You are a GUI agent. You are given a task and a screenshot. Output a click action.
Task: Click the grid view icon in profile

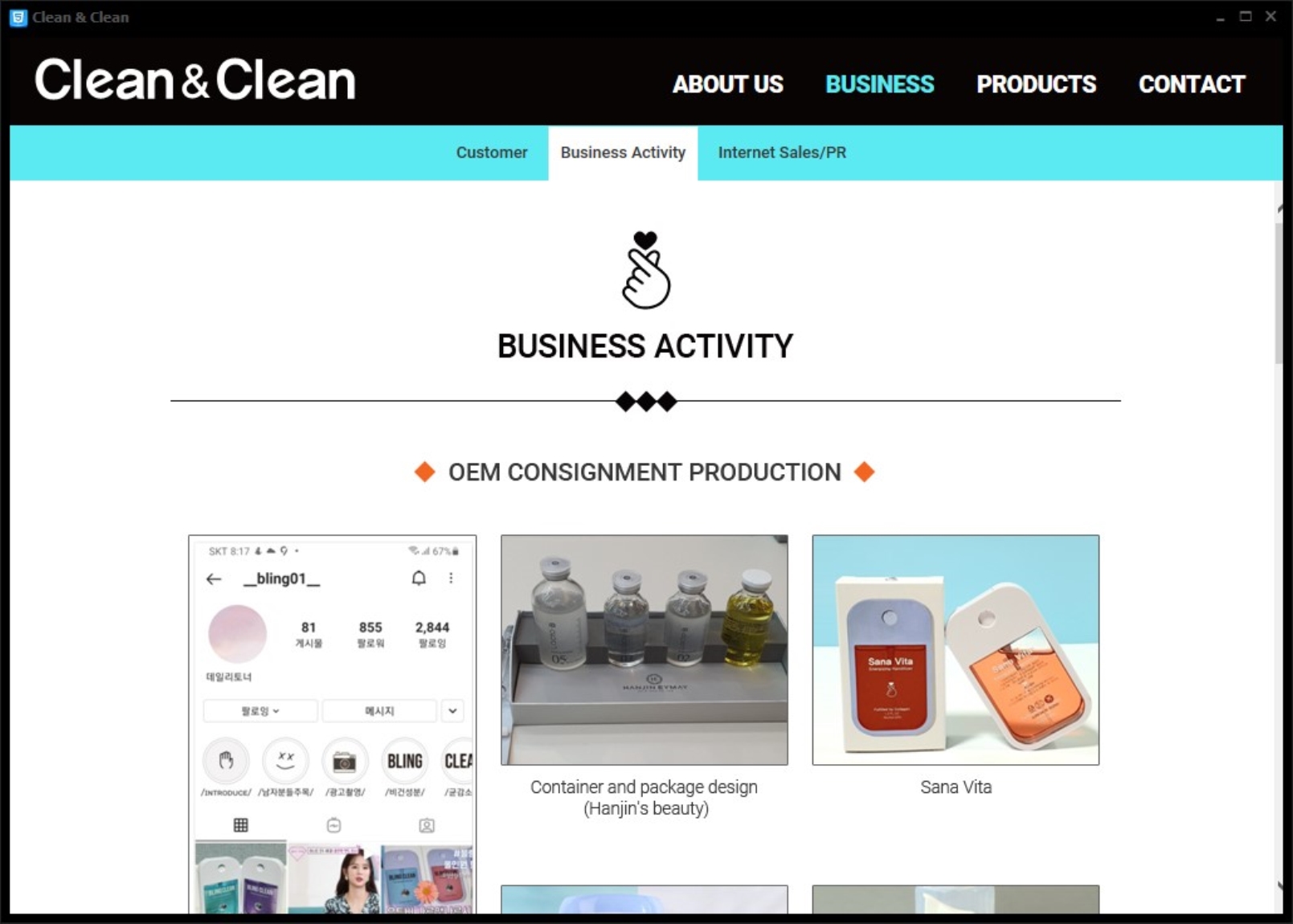(240, 825)
